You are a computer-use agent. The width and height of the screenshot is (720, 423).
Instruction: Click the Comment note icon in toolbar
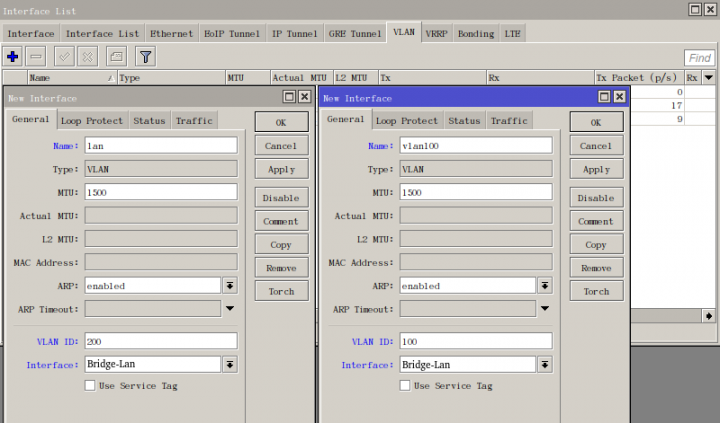coord(116,57)
